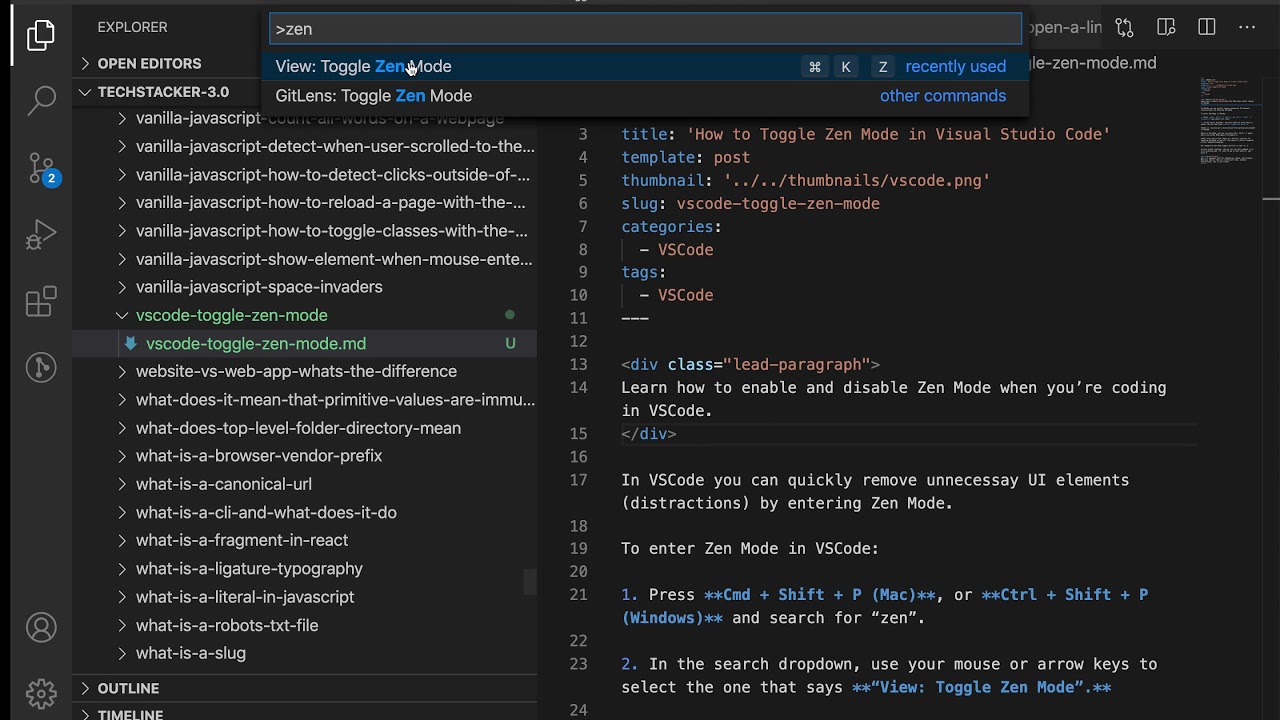Screen dimensions: 1280x720
Task: Click the slug line vscode-toggle-zen-mode
Action: (750, 204)
